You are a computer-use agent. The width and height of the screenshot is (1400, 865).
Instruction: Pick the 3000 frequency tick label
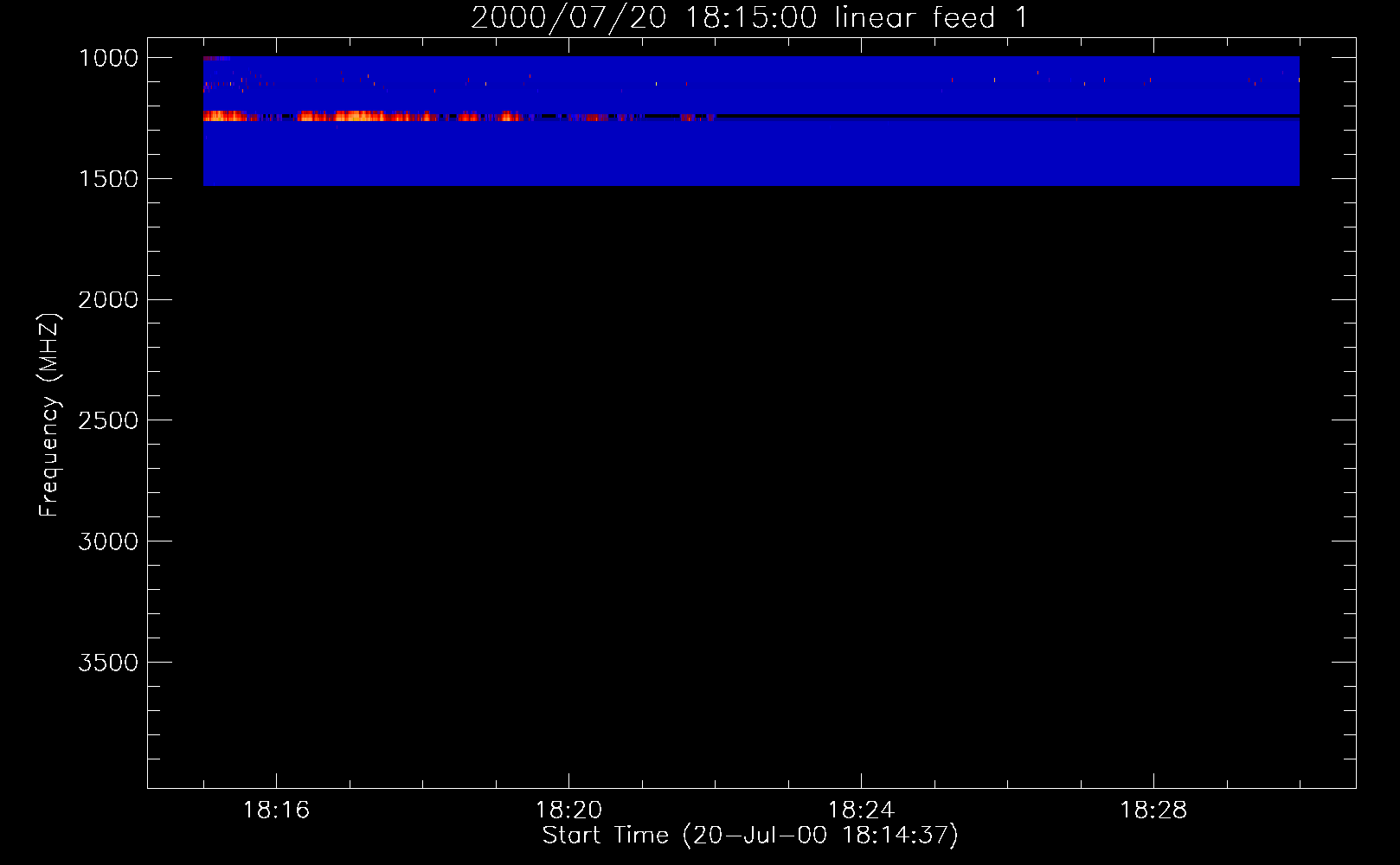pyautogui.click(x=108, y=541)
